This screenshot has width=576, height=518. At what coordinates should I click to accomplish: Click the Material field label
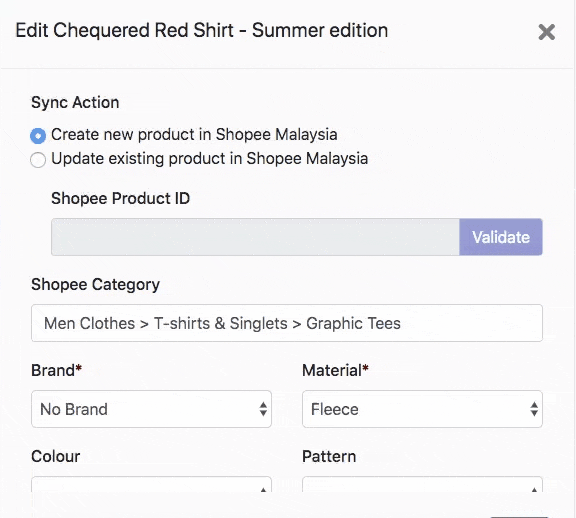(x=335, y=370)
